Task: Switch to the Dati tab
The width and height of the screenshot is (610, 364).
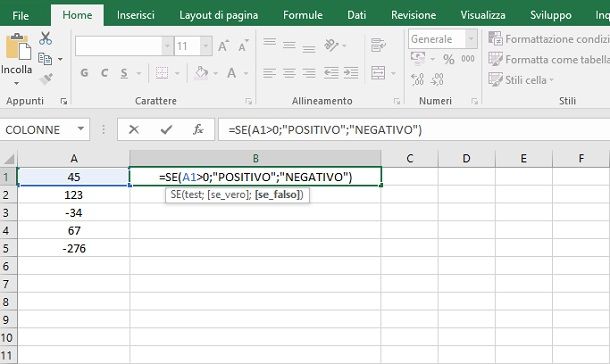Action: (x=356, y=15)
